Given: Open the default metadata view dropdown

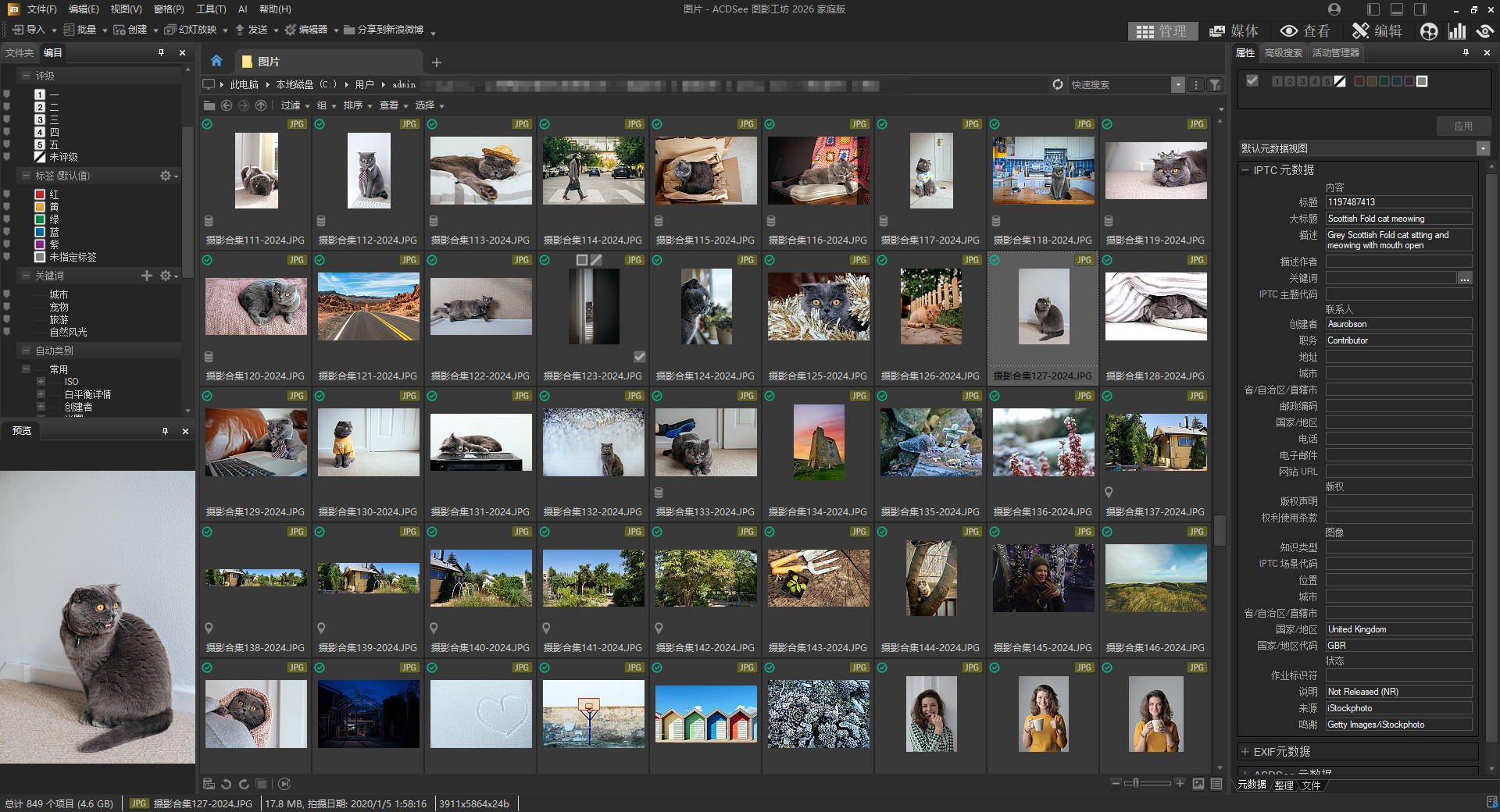Looking at the screenshot, I should pos(1482,148).
